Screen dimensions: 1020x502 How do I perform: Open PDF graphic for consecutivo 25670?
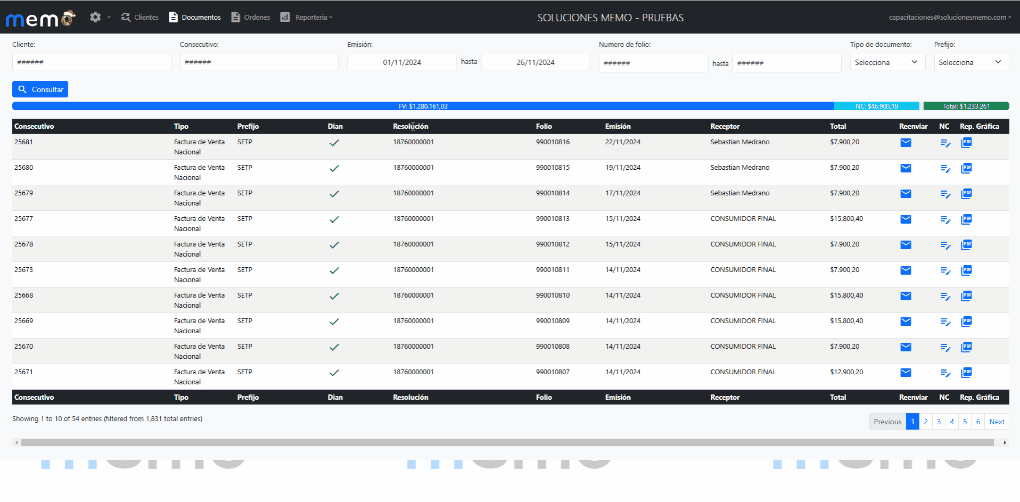(966, 347)
